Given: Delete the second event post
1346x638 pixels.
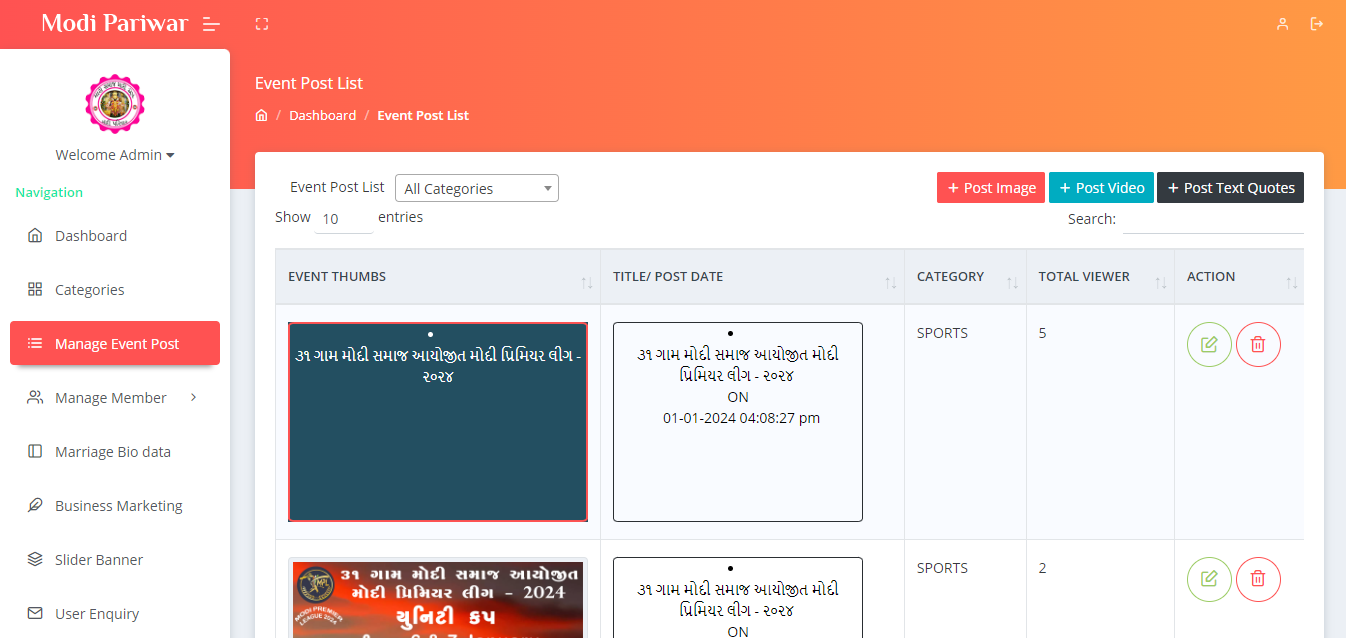Looking at the screenshot, I should coord(1258,579).
